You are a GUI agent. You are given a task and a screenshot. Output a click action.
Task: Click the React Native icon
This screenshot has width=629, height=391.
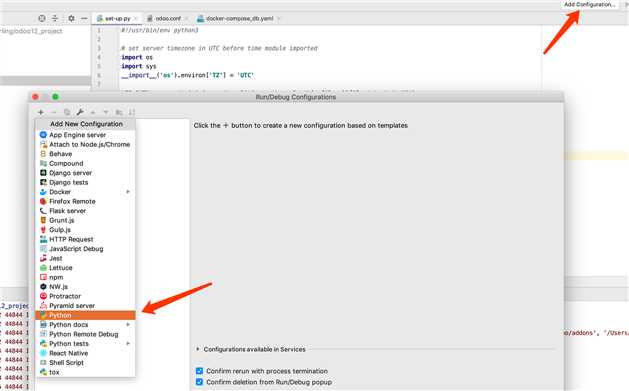point(43,353)
